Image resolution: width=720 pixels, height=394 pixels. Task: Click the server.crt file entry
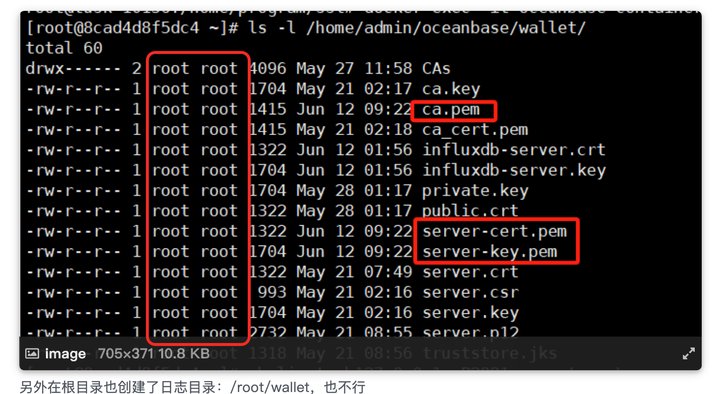click(x=470, y=272)
